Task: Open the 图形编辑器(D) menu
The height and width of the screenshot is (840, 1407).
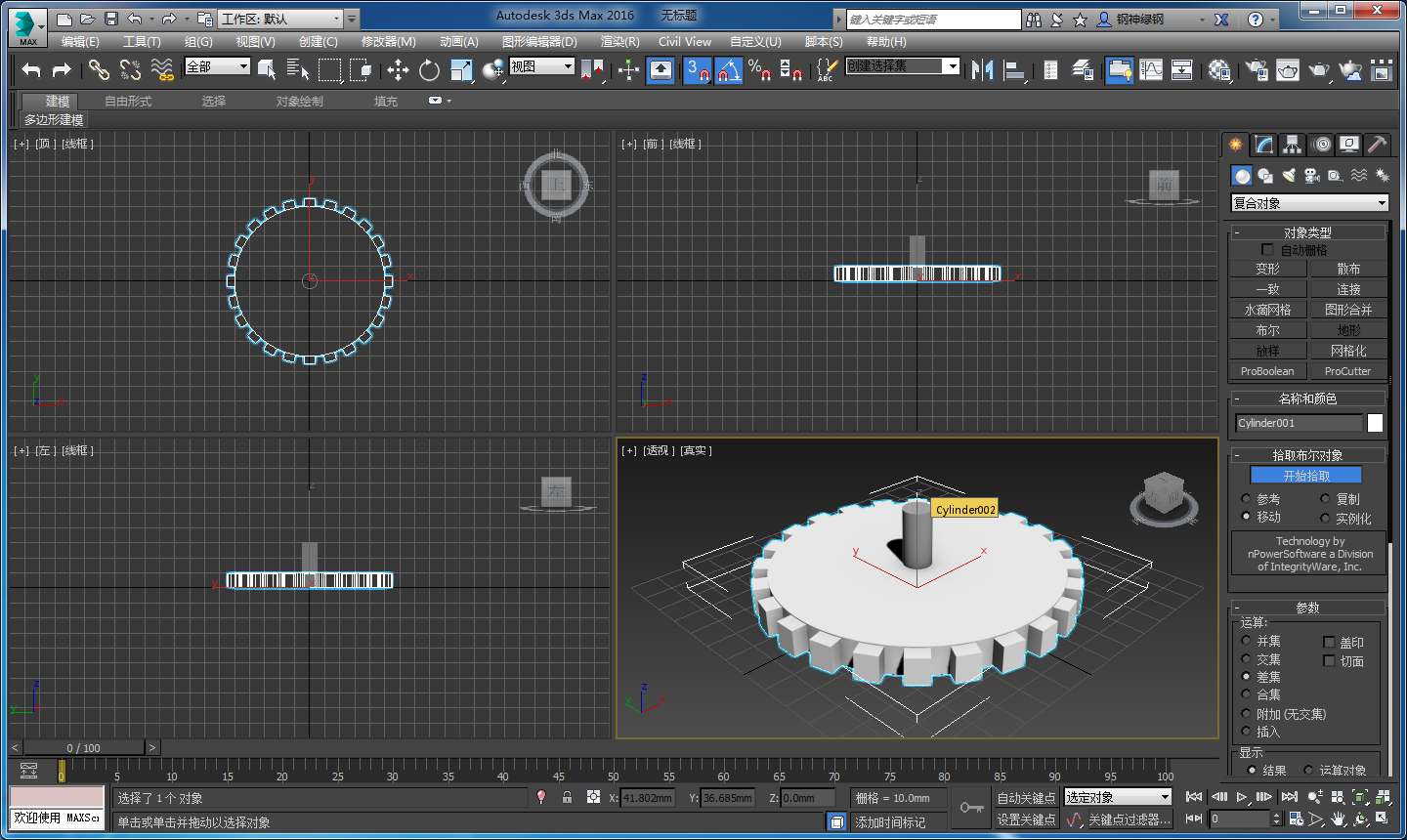Action: pos(539,41)
